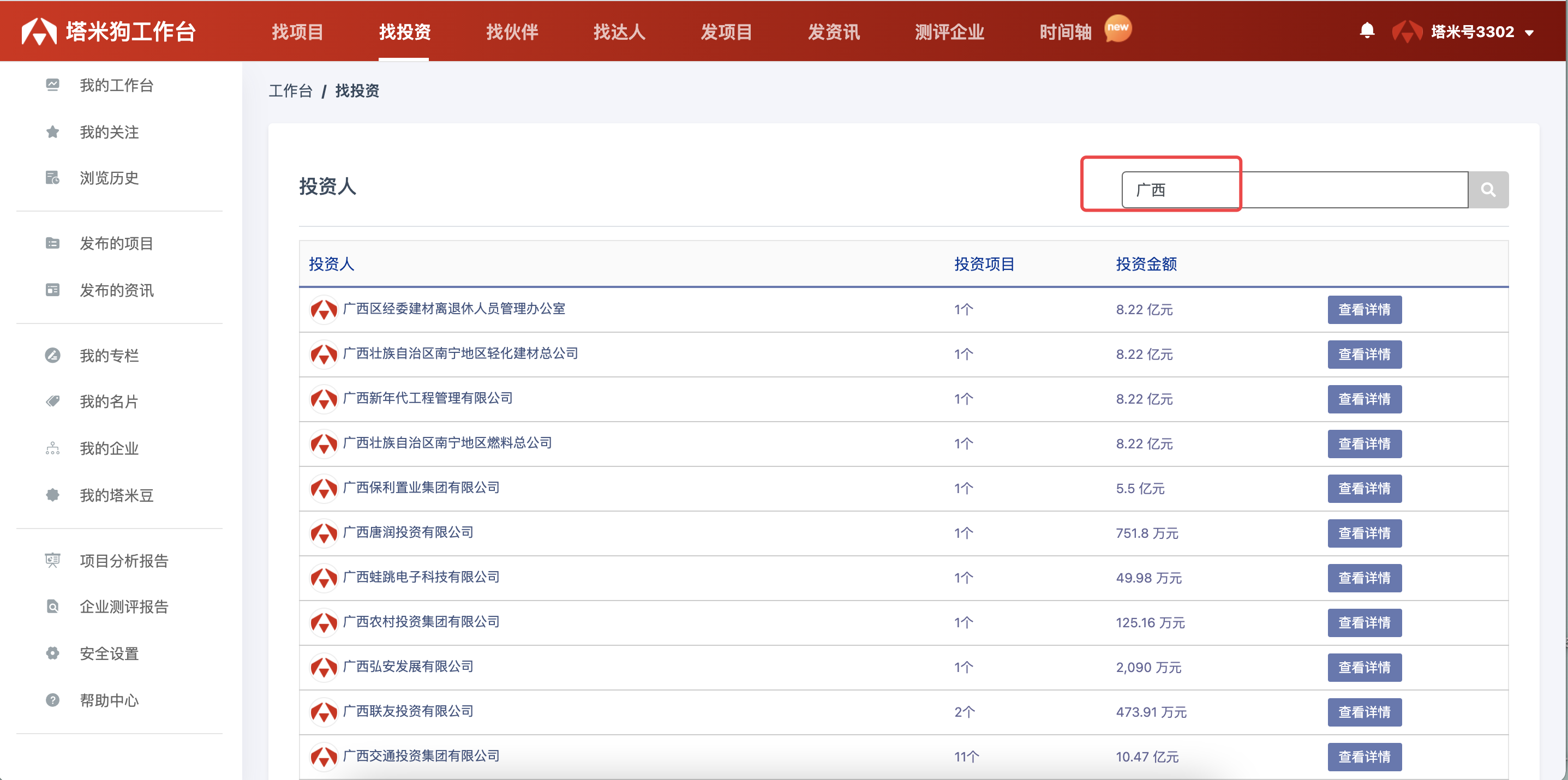Click investor name 广西弘安发展有限公司
This screenshot has height=780, width=1568.
408,666
